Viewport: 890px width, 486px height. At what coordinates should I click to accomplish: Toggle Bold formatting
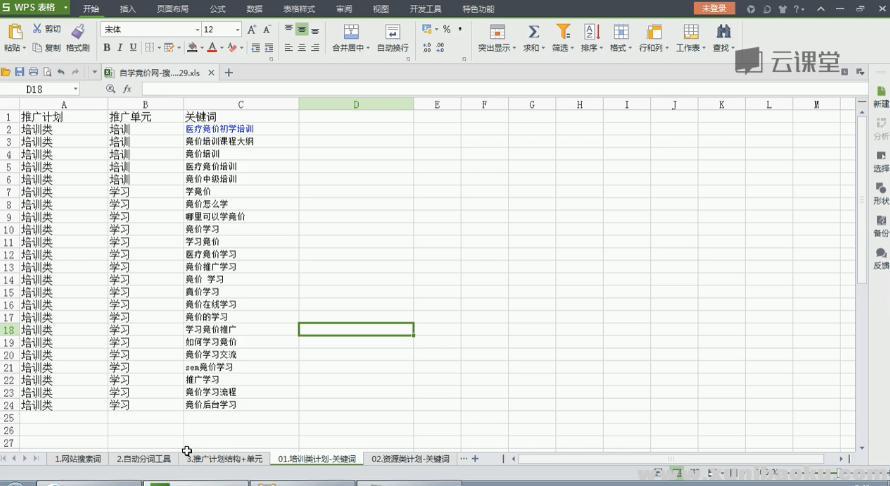coord(107,48)
